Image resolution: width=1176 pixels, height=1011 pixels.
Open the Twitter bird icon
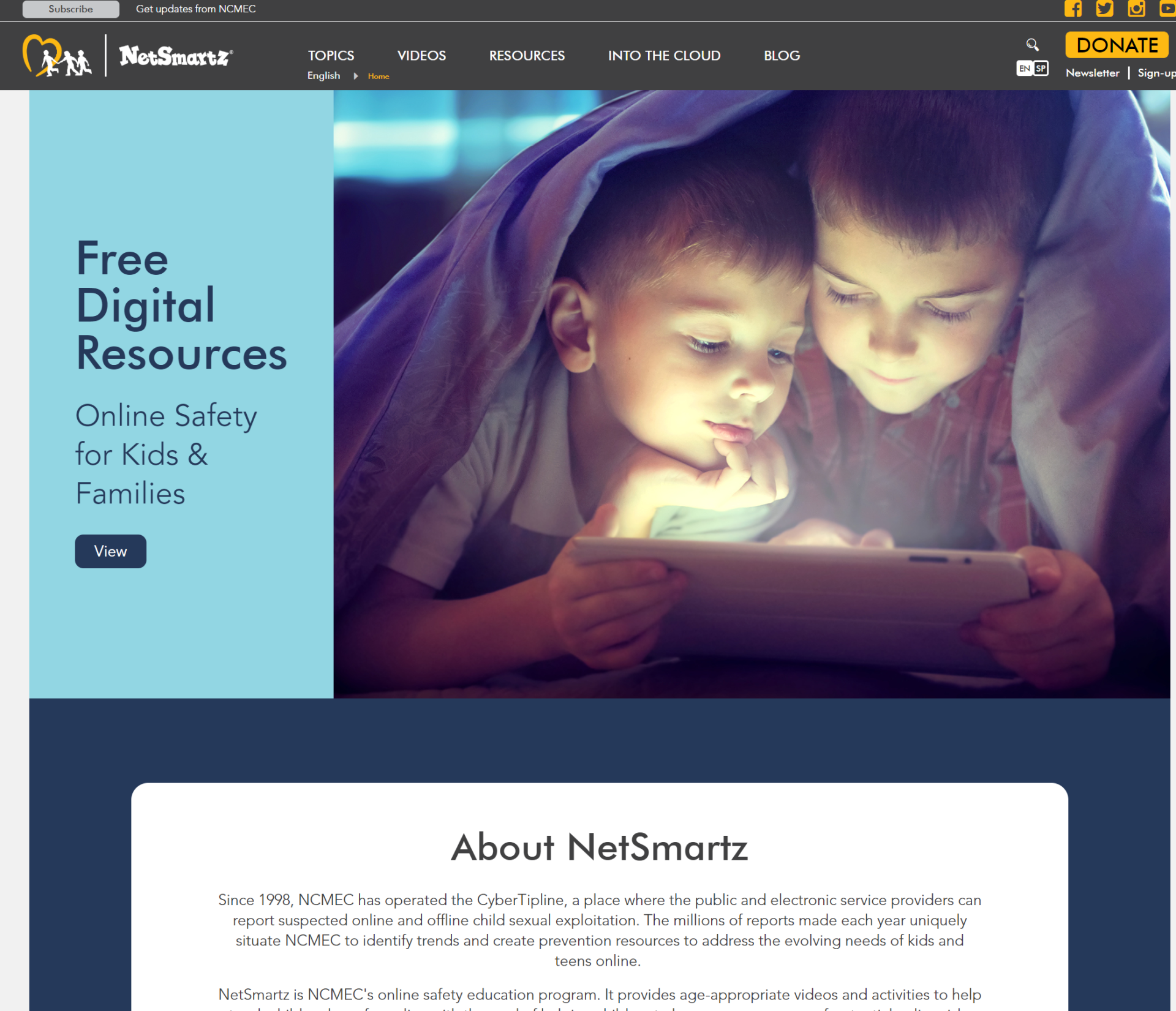coord(1104,9)
